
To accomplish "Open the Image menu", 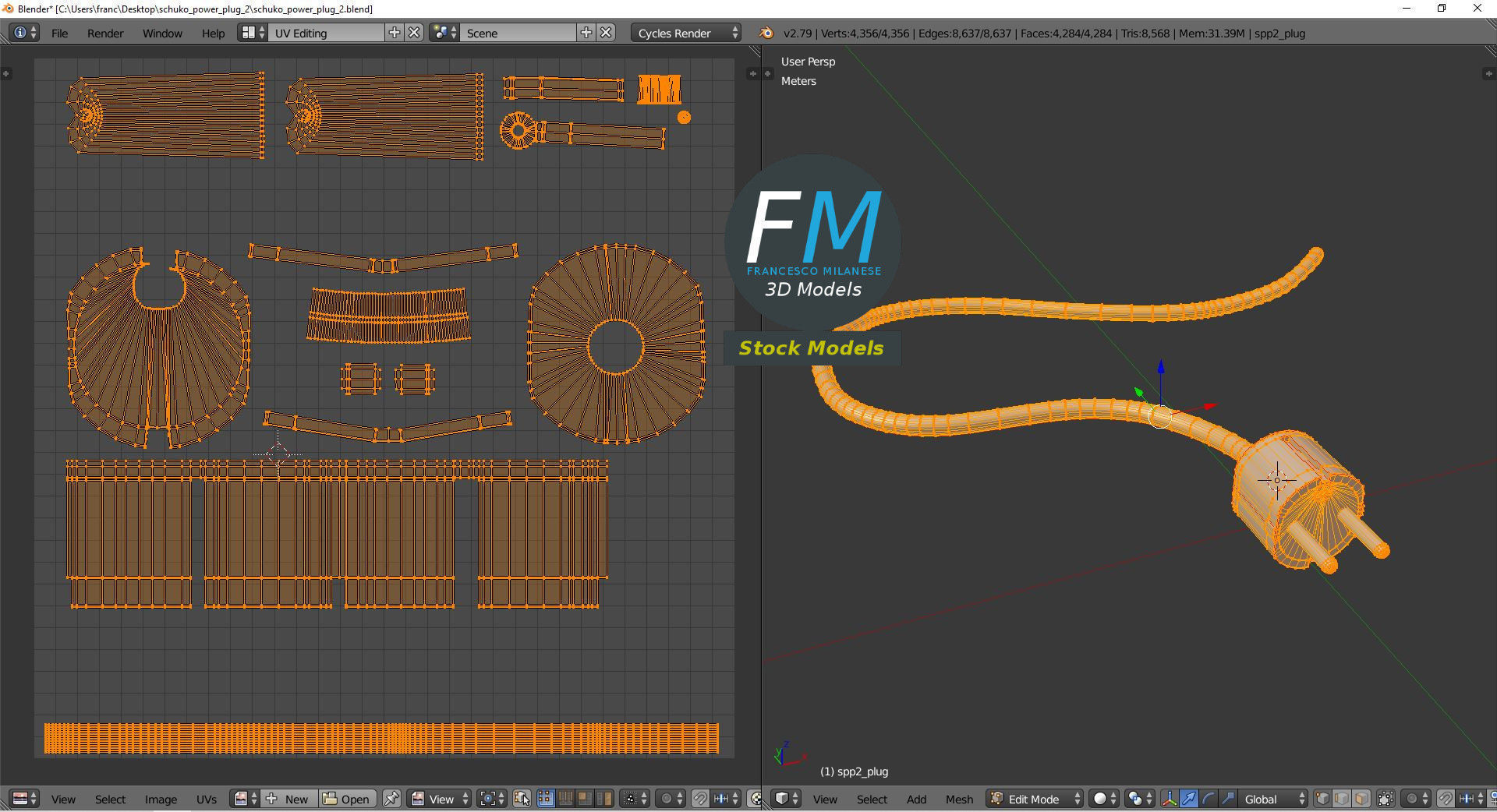I will click(x=161, y=799).
